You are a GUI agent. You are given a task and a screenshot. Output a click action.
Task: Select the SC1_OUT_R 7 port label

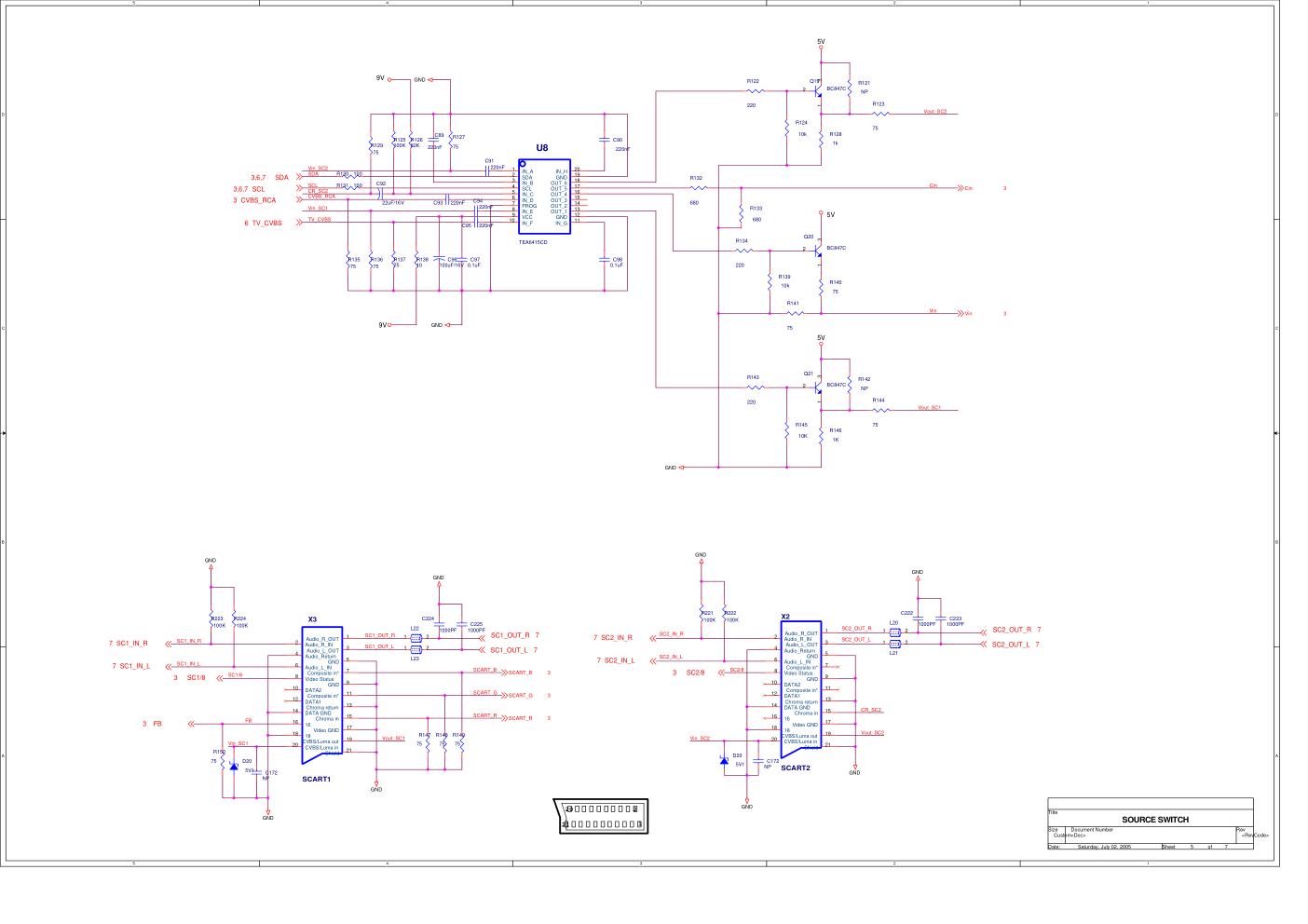515,635
